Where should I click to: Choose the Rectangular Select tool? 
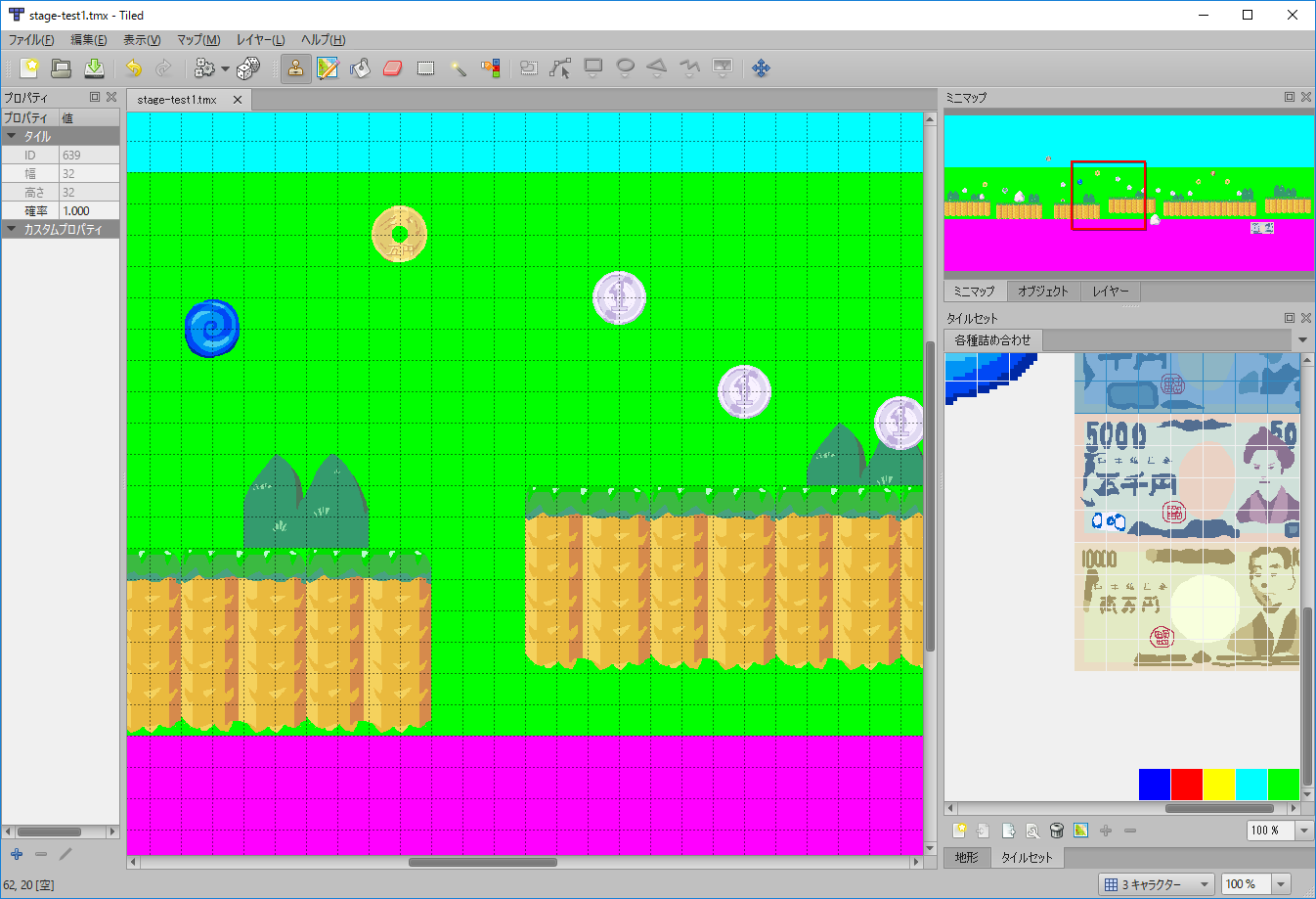425,67
